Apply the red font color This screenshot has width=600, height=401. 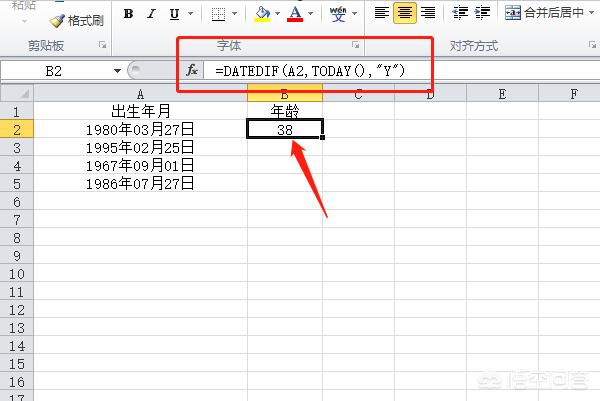click(295, 14)
